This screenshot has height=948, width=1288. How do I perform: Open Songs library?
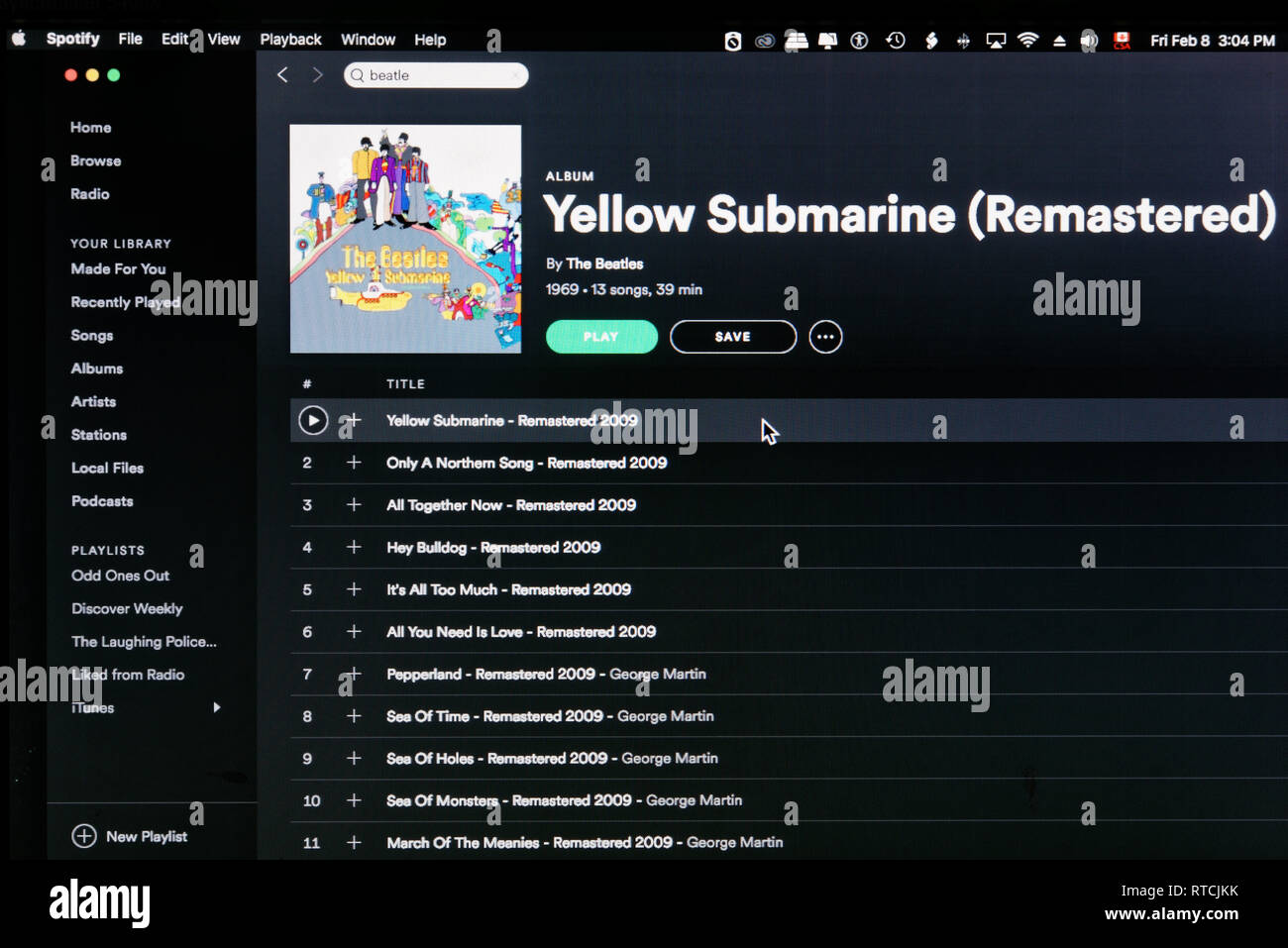[92, 336]
